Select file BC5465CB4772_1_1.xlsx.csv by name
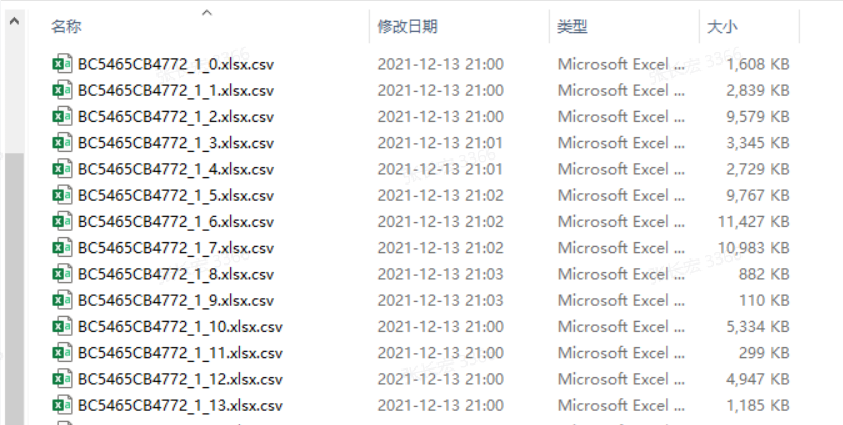The width and height of the screenshot is (843, 425). click(x=176, y=91)
